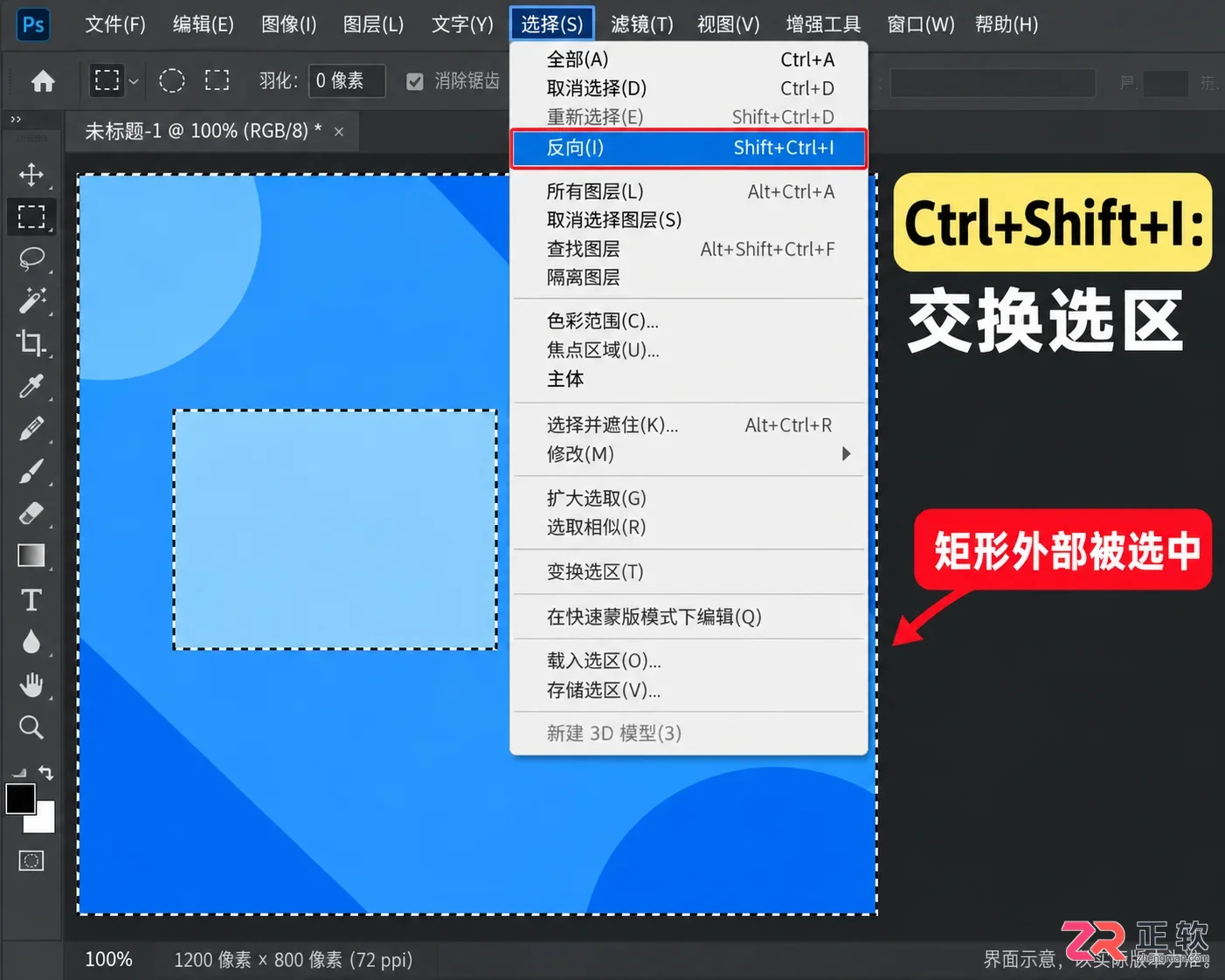Screen dimensions: 1225x980
Task: Toggle the 消除锯齿 anti-alias checkbox
Action: point(415,81)
